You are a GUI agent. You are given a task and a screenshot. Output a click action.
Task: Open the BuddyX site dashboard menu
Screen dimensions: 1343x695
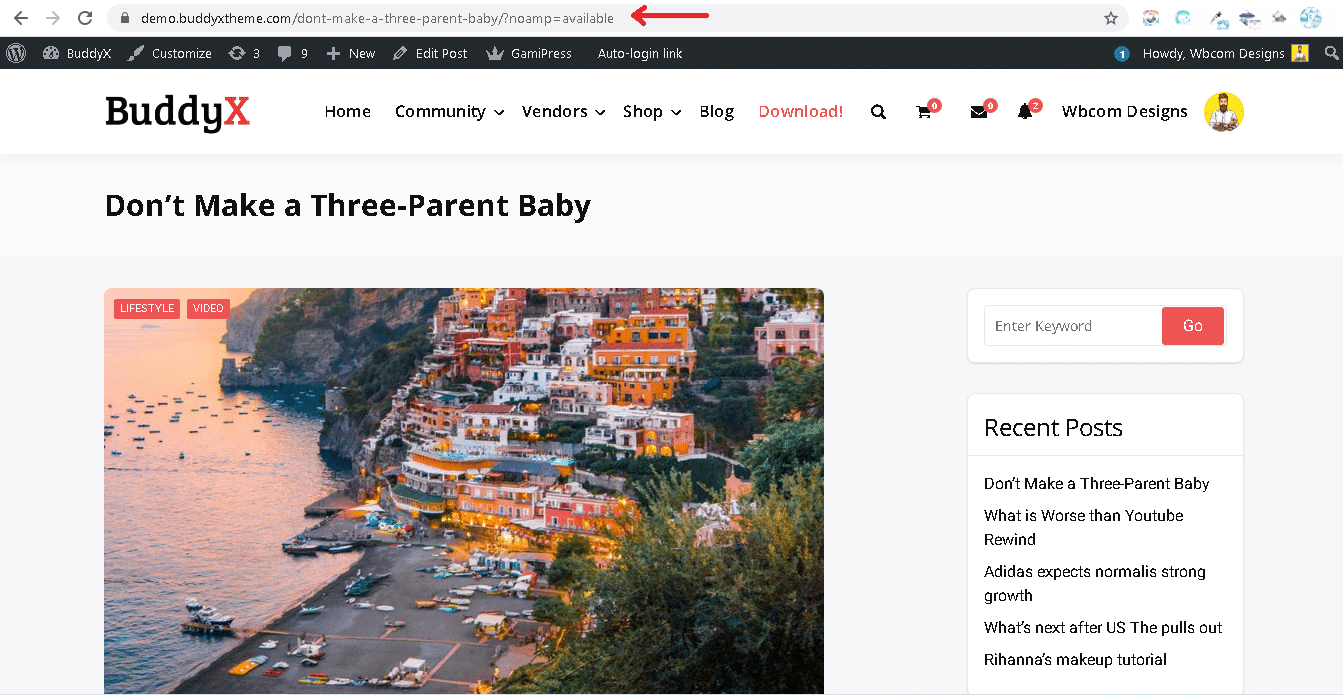tap(76, 53)
